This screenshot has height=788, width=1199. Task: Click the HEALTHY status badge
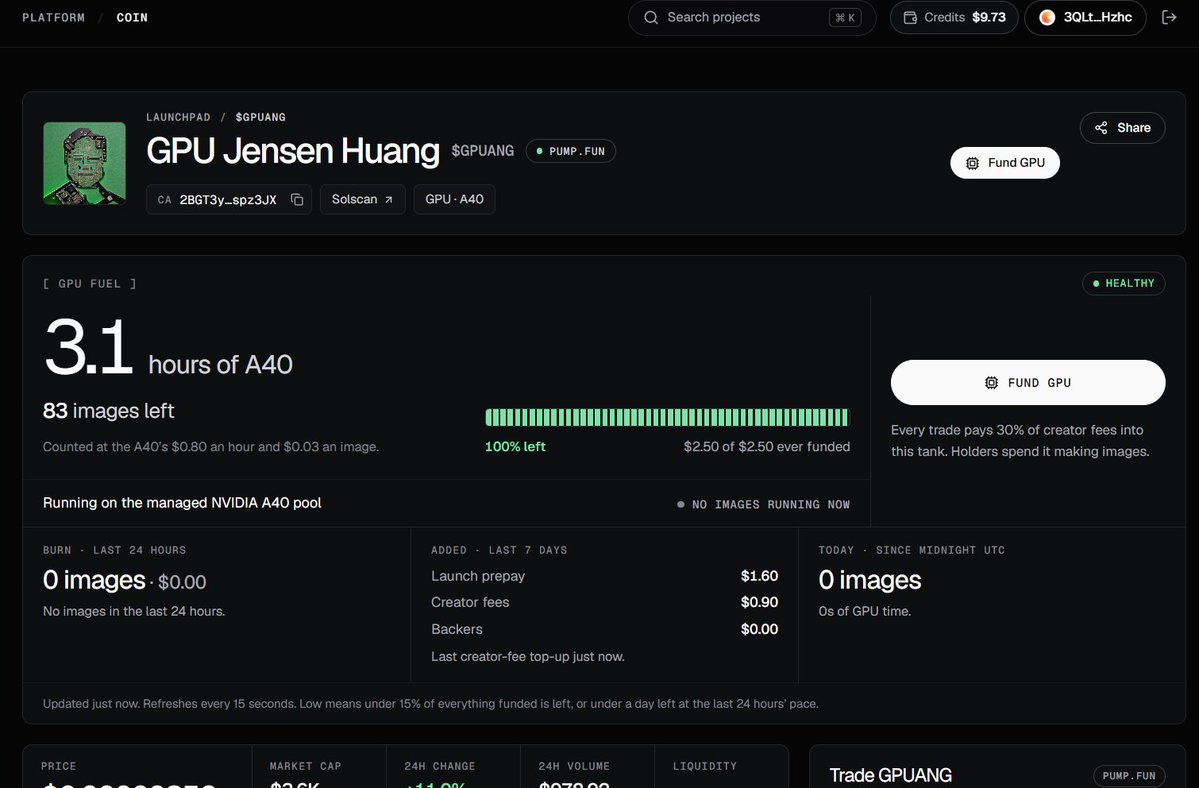1123,284
